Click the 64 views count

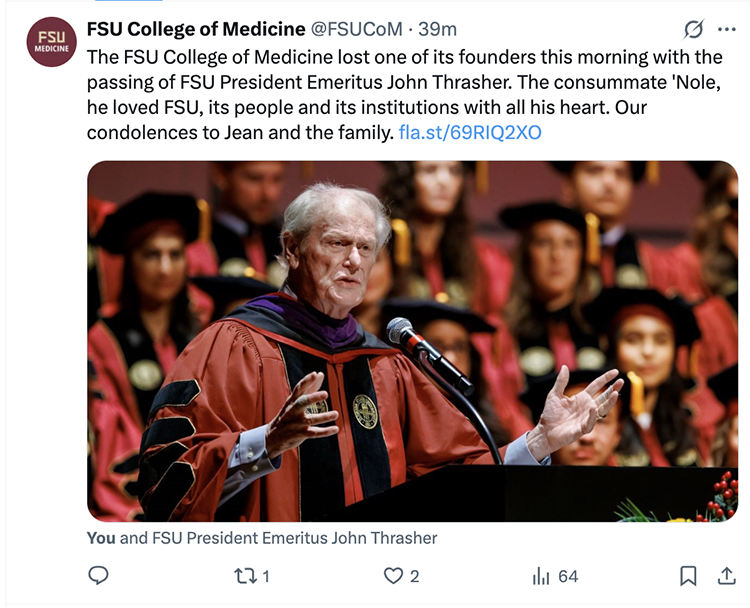(x=568, y=576)
